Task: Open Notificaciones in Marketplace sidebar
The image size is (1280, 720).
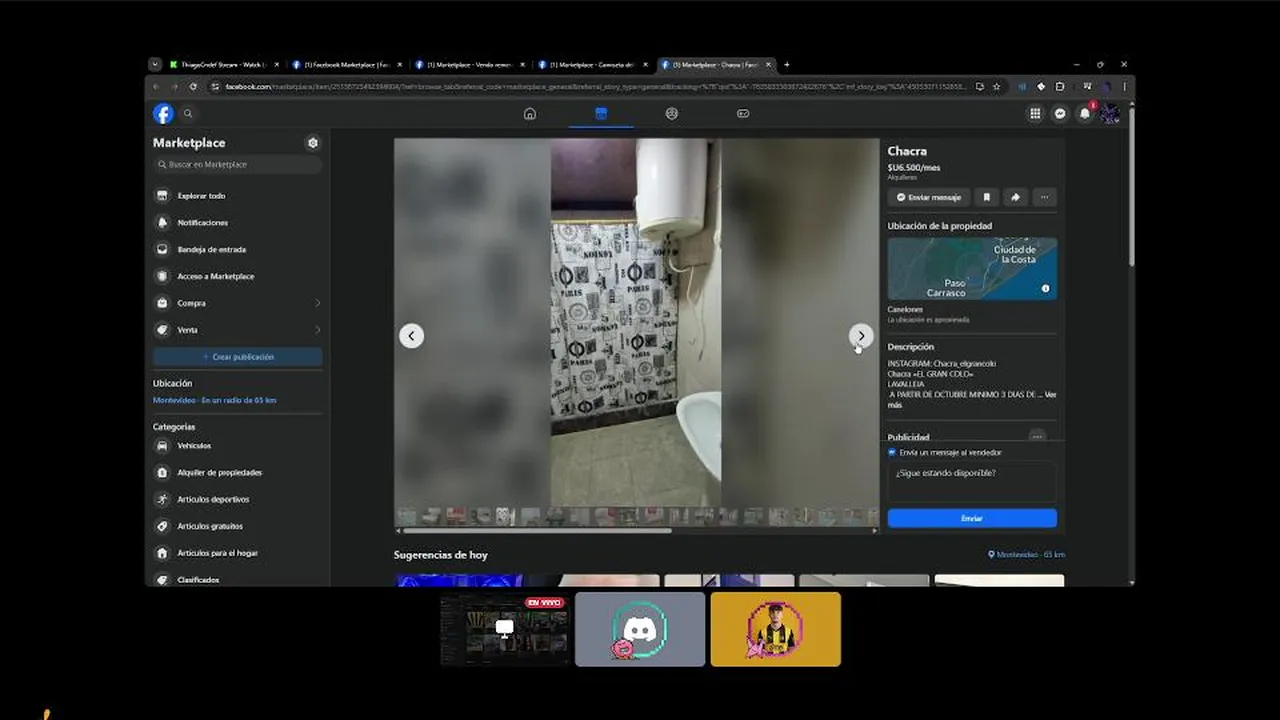Action: [x=238, y=223]
